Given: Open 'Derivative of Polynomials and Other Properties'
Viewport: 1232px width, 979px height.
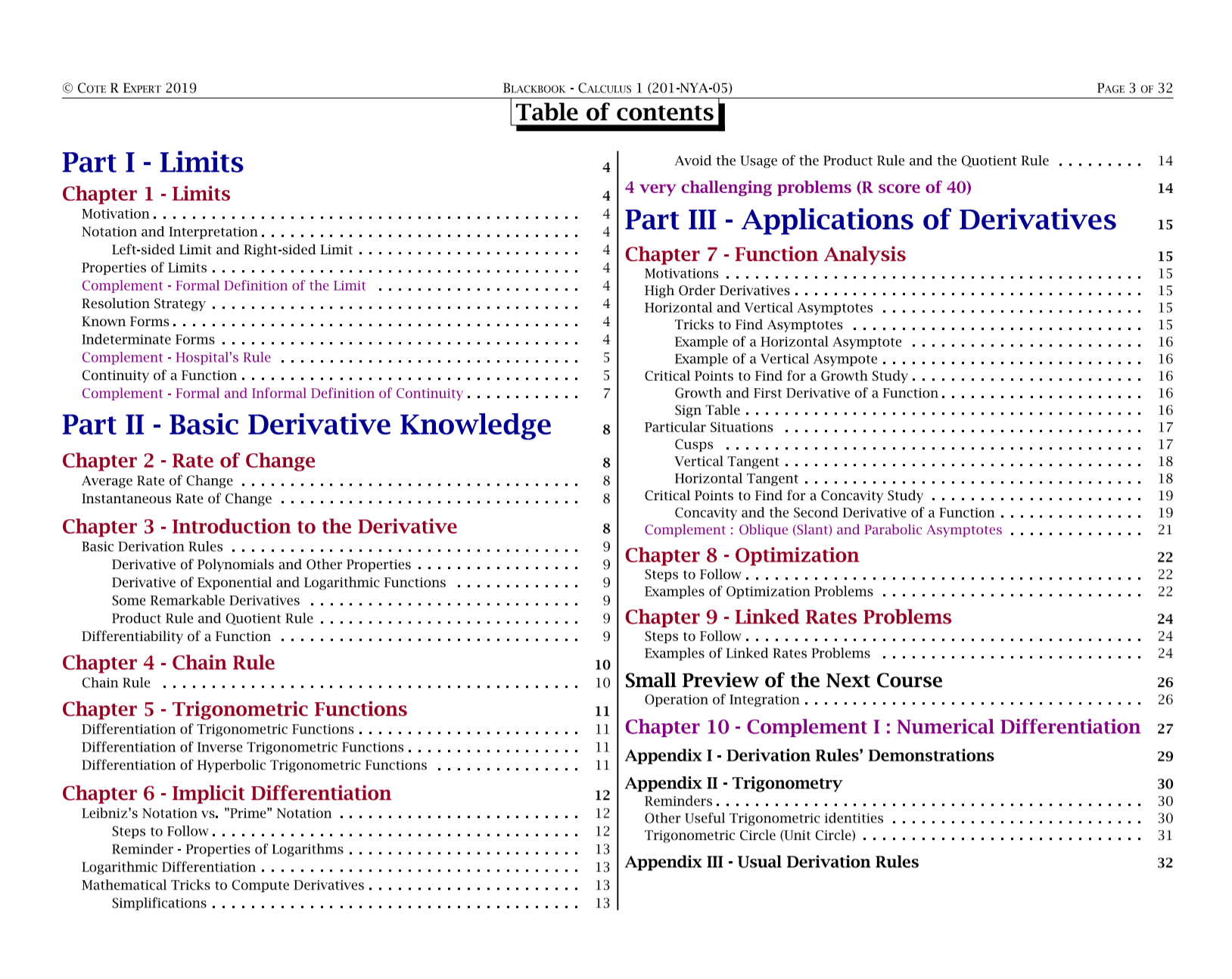Looking at the screenshot, I should [262, 565].
